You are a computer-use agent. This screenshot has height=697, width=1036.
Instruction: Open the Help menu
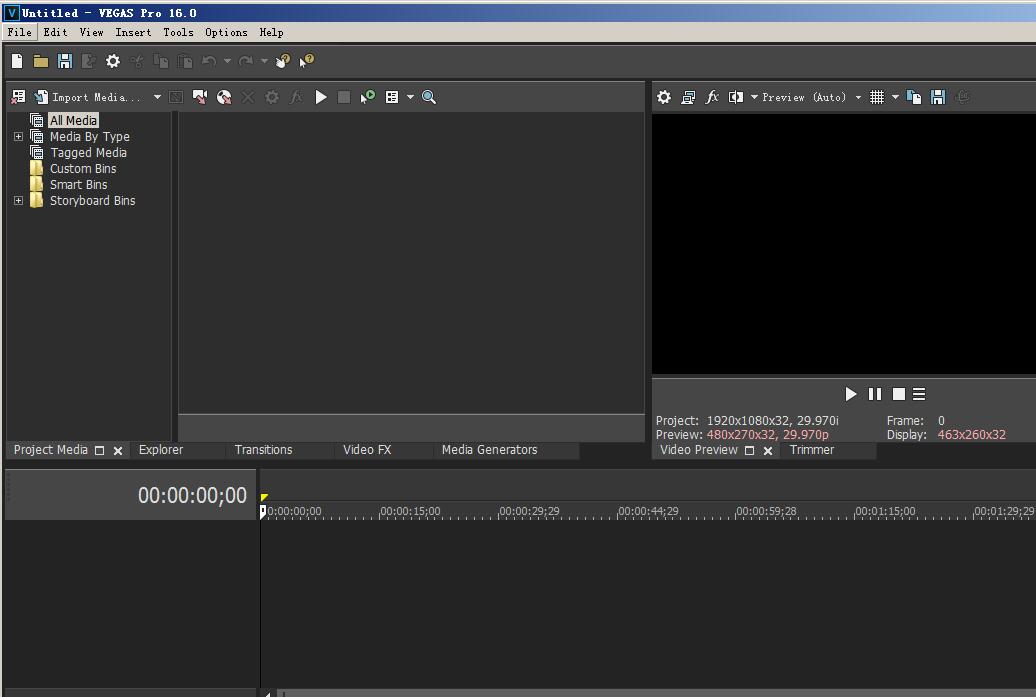tap(271, 32)
